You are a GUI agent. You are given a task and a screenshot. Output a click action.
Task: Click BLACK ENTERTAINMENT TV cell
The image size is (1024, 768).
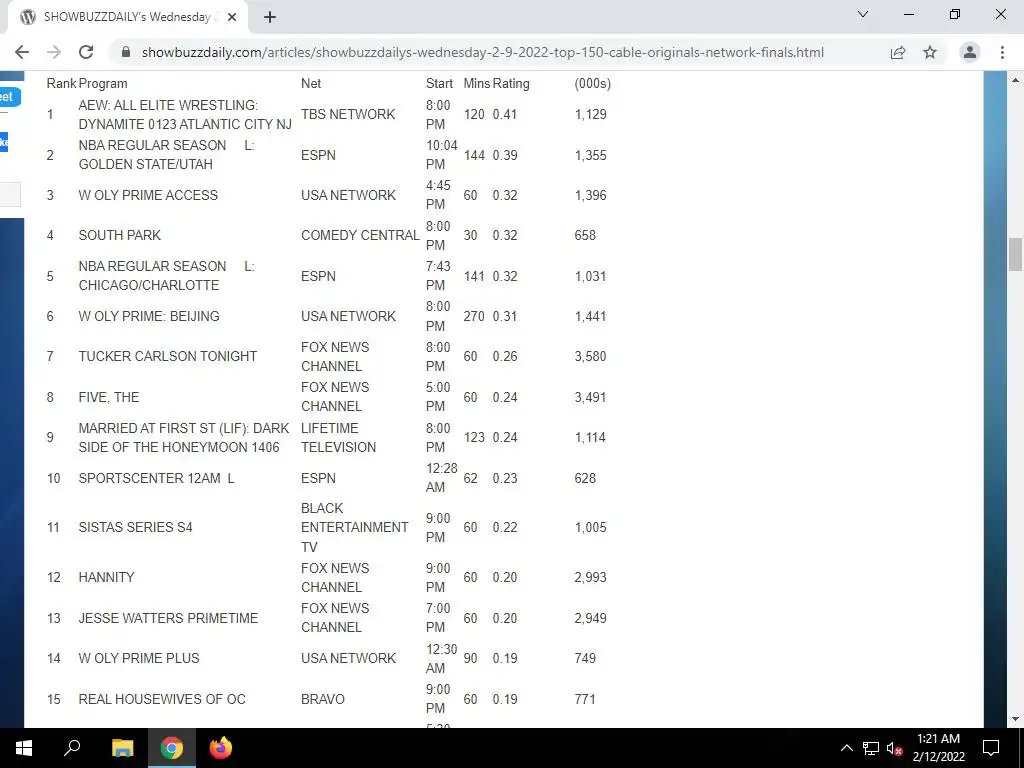tap(355, 527)
